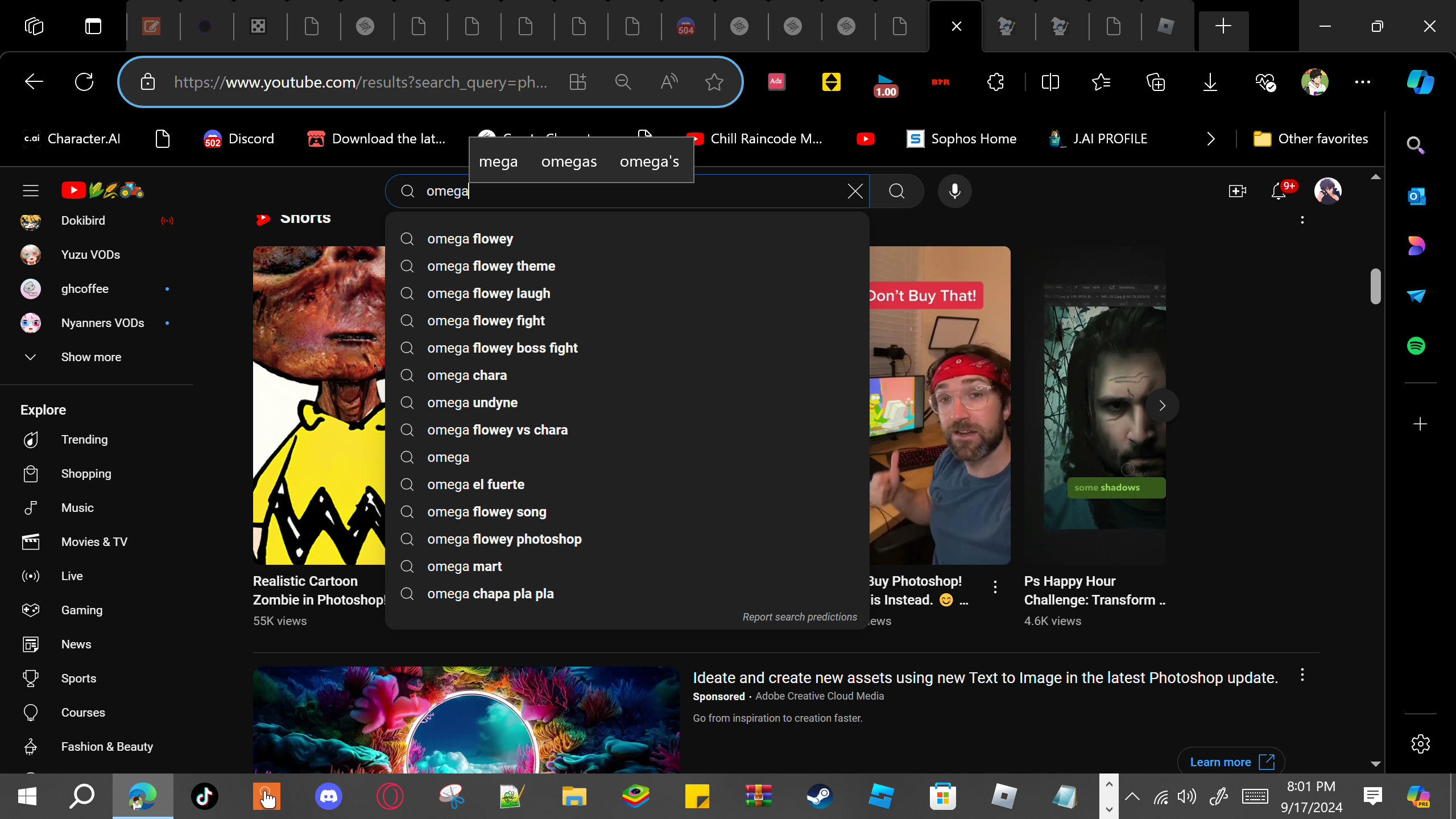Open Trending in Explore sidebar
This screenshot has height=819, width=1456.
[x=84, y=440]
